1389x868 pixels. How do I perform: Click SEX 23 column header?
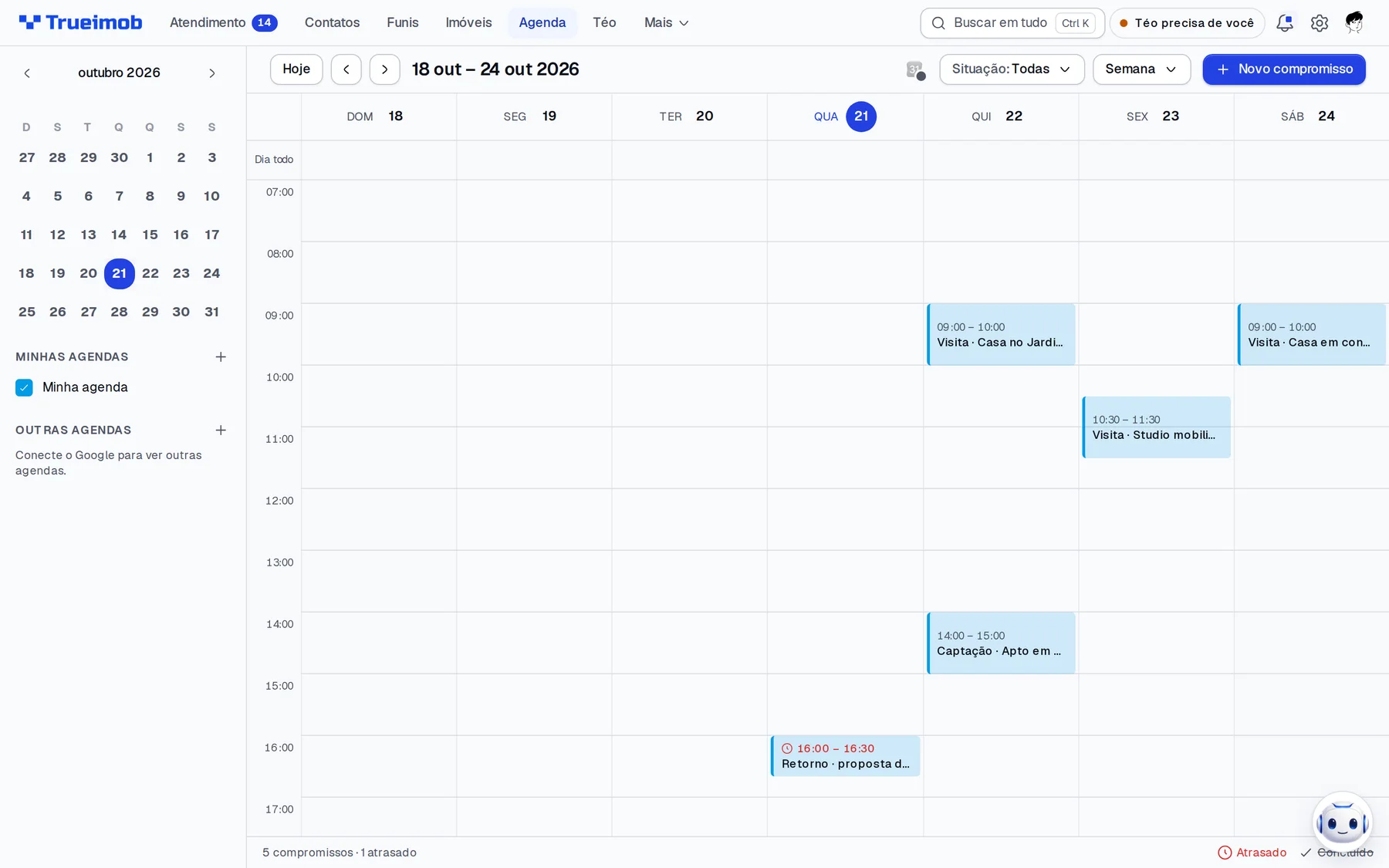pos(1156,117)
